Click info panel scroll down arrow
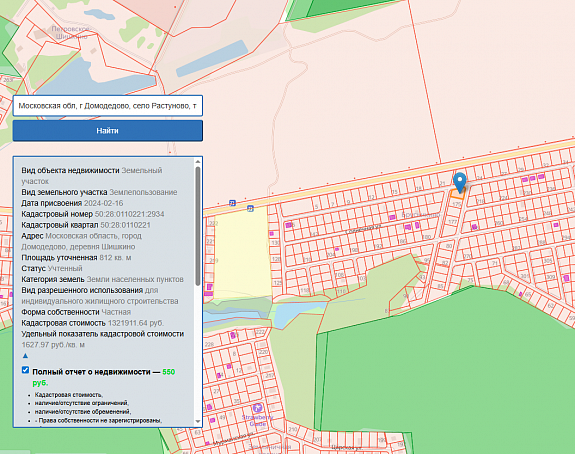The image size is (575, 454). (x=198, y=421)
